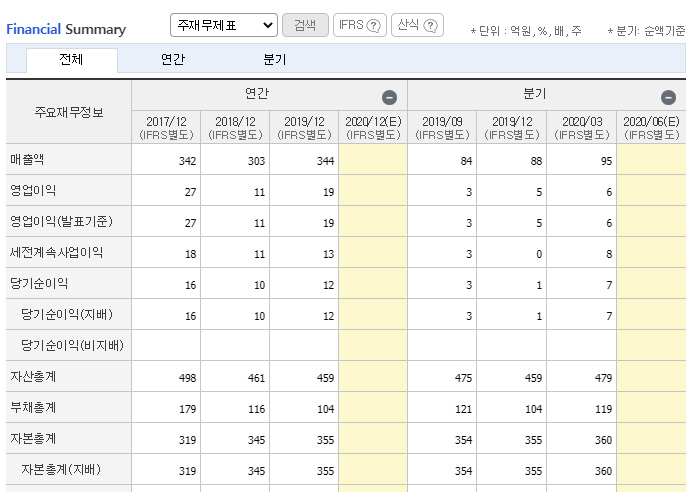Select the 영업이익(발표기준) row label
Screen dimensions: 696x492
tap(61, 221)
